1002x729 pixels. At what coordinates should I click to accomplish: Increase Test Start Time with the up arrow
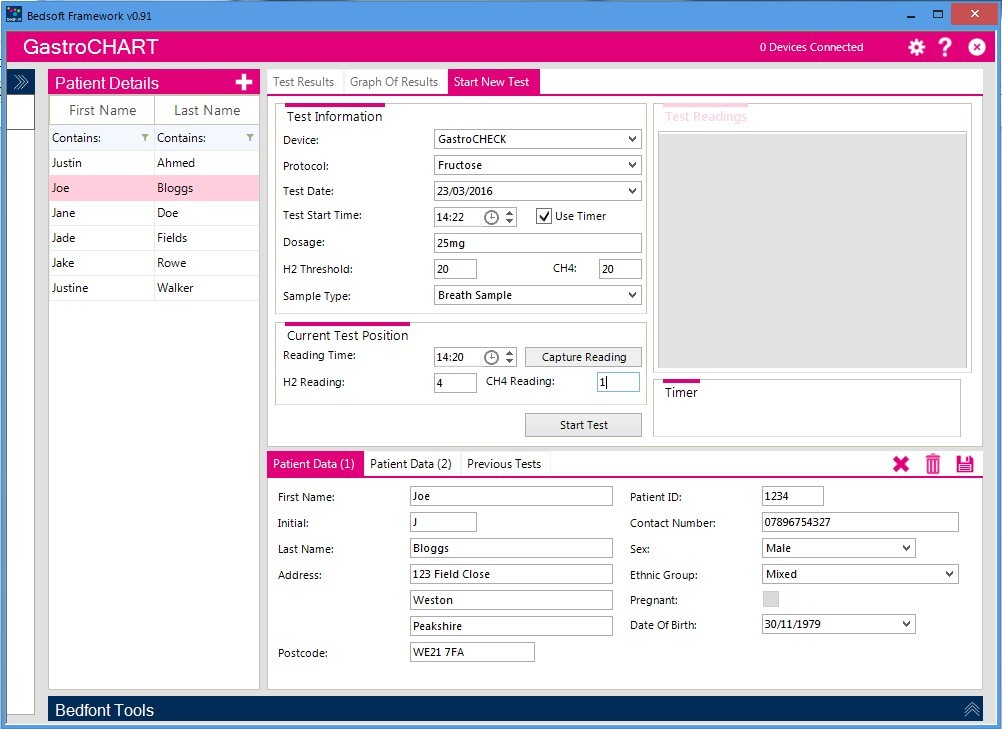click(509, 213)
